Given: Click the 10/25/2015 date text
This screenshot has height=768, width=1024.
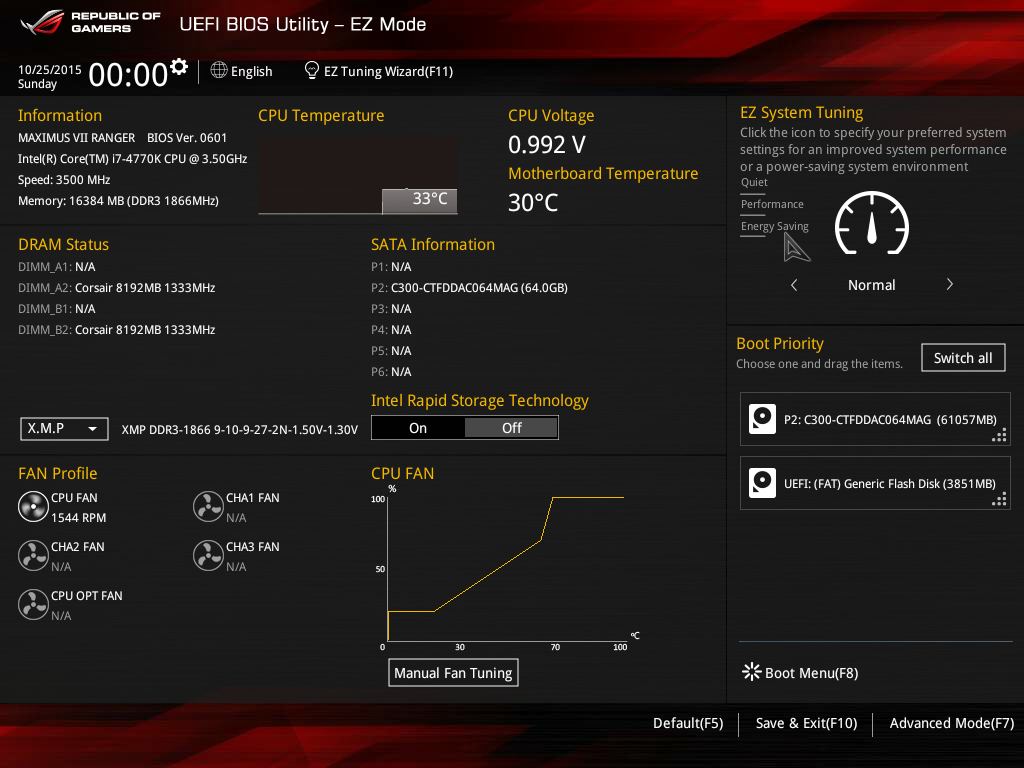Looking at the screenshot, I should 50,70.
